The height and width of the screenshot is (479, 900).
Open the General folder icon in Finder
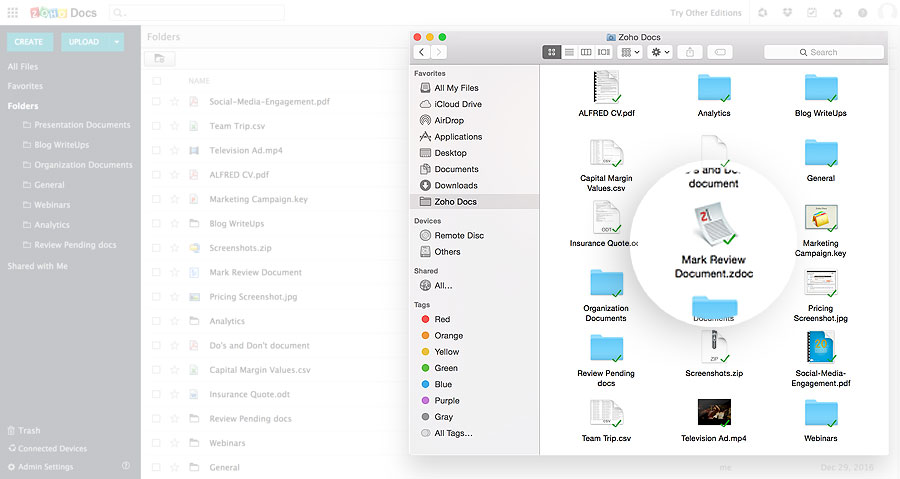coord(821,153)
